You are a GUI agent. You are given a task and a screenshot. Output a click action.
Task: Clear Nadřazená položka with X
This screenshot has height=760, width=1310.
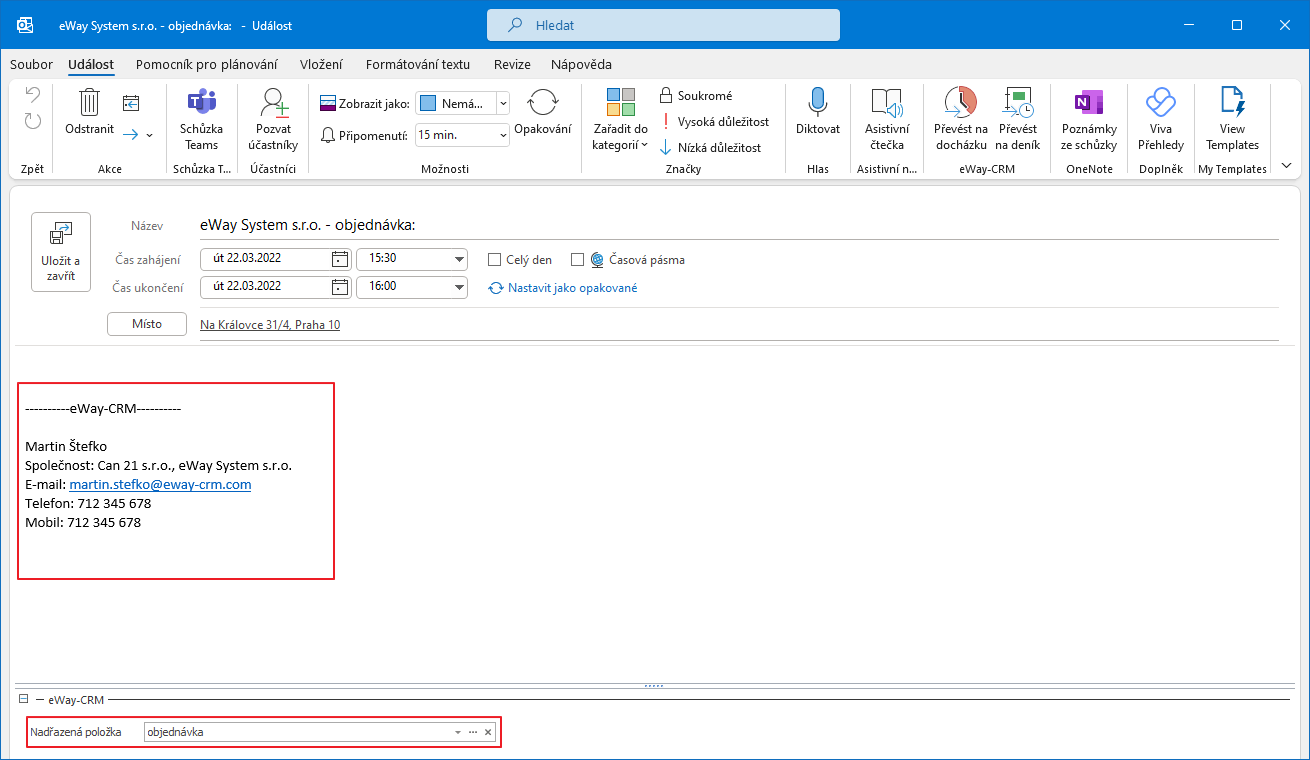click(488, 733)
